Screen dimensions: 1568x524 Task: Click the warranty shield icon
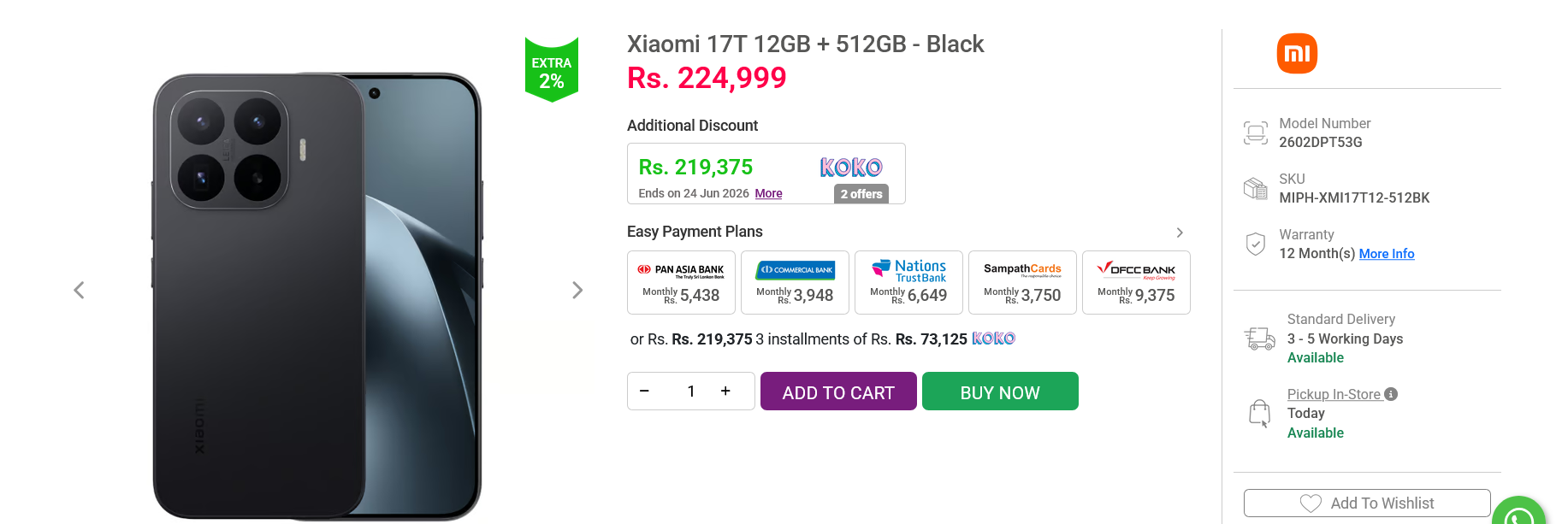click(1255, 244)
